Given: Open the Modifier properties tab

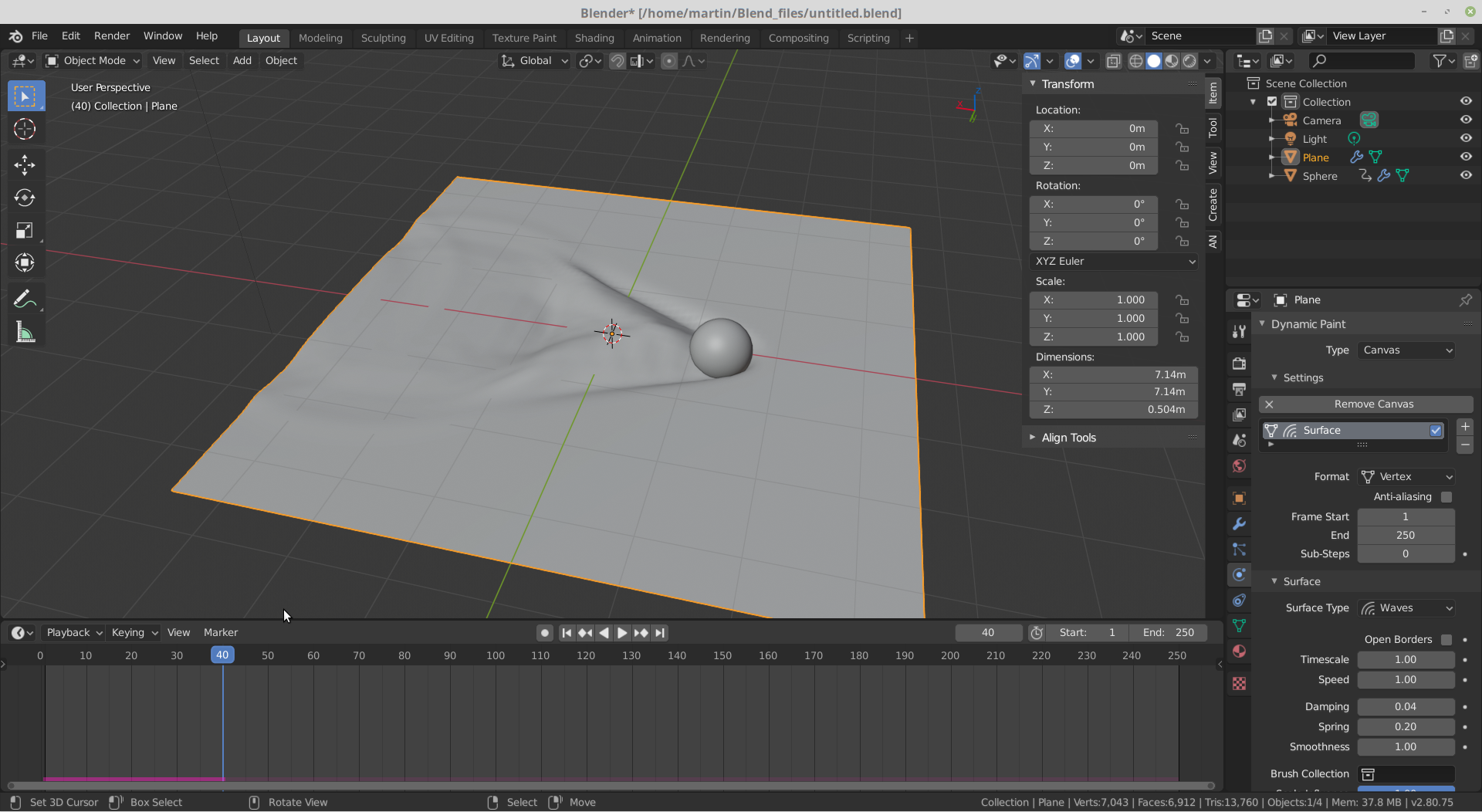Looking at the screenshot, I should (1240, 524).
